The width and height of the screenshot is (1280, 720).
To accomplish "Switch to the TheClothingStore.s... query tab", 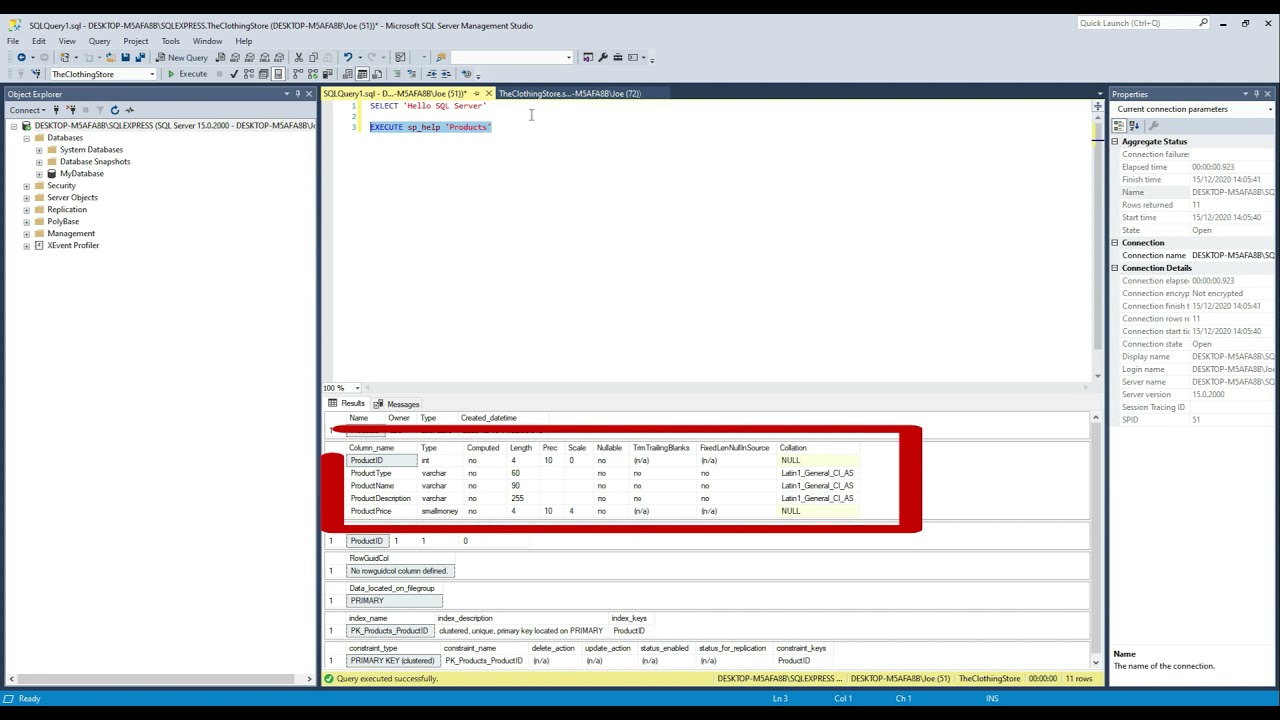I will pos(569,93).
